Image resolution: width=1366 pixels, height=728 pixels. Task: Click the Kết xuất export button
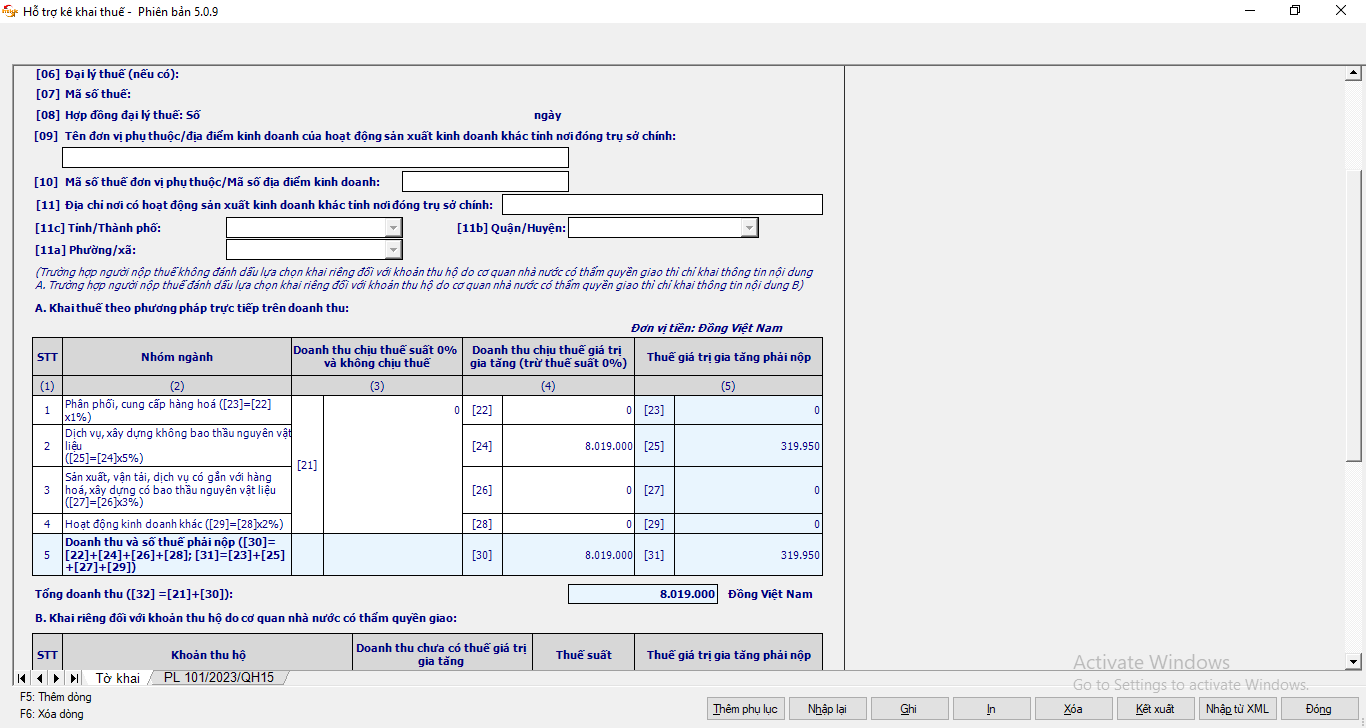[x=1155, y=709]
